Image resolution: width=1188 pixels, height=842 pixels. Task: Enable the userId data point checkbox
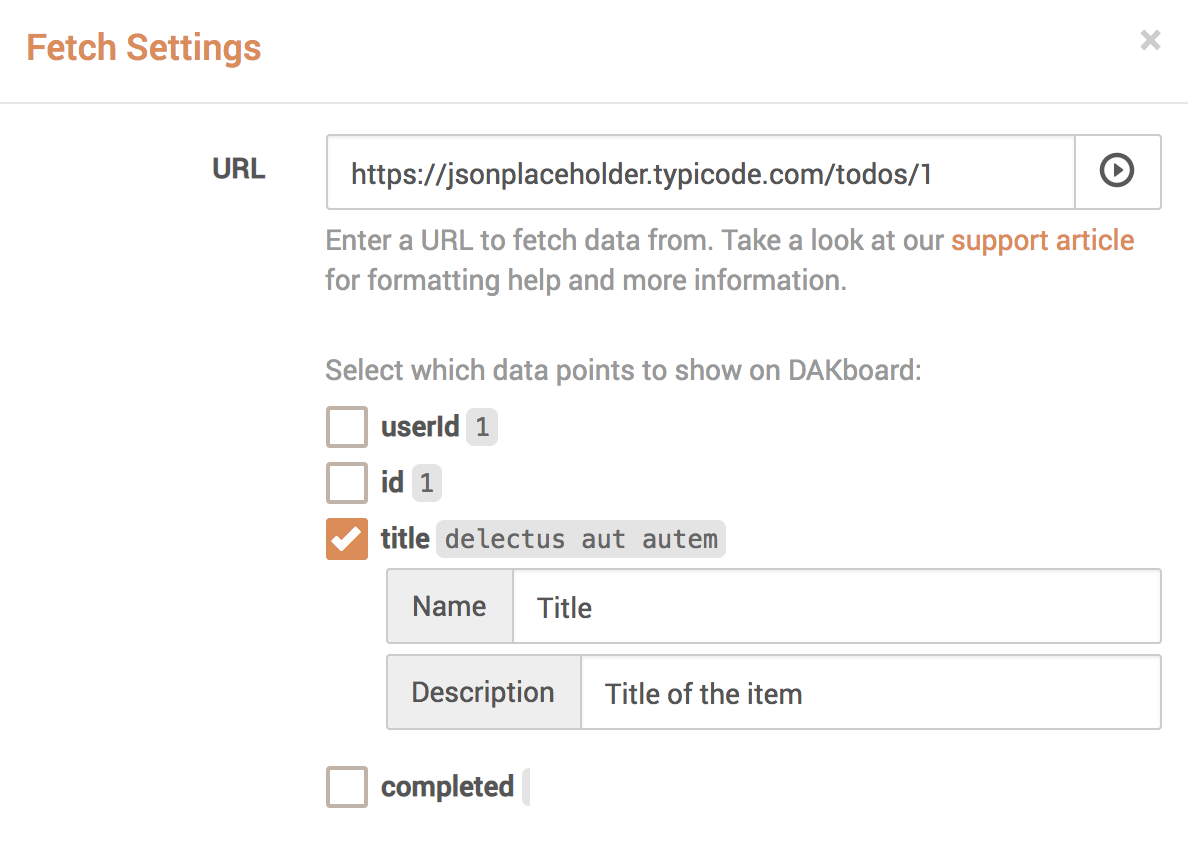click(346, 427)
